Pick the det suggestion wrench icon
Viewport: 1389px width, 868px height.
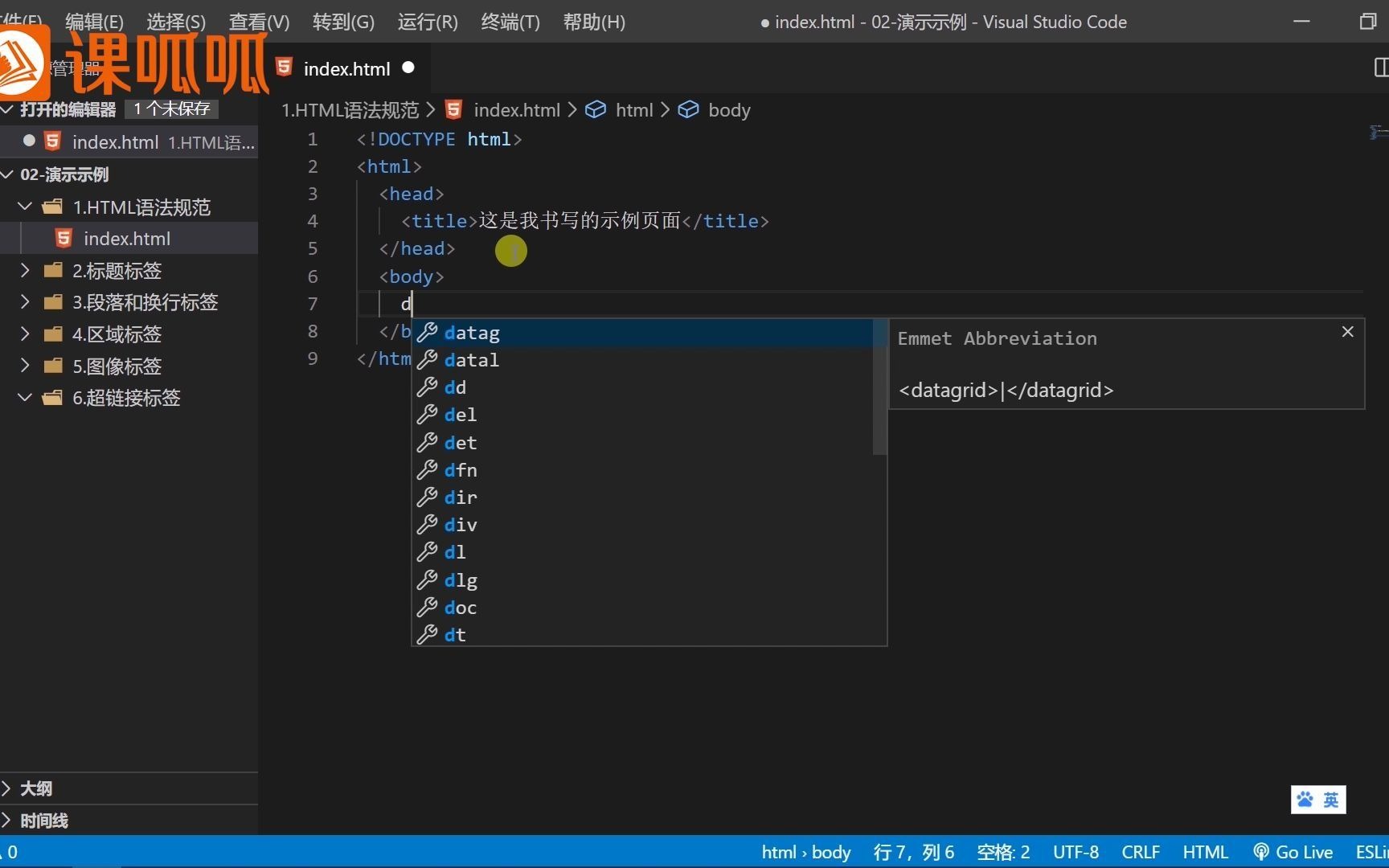tap(427, 443)
